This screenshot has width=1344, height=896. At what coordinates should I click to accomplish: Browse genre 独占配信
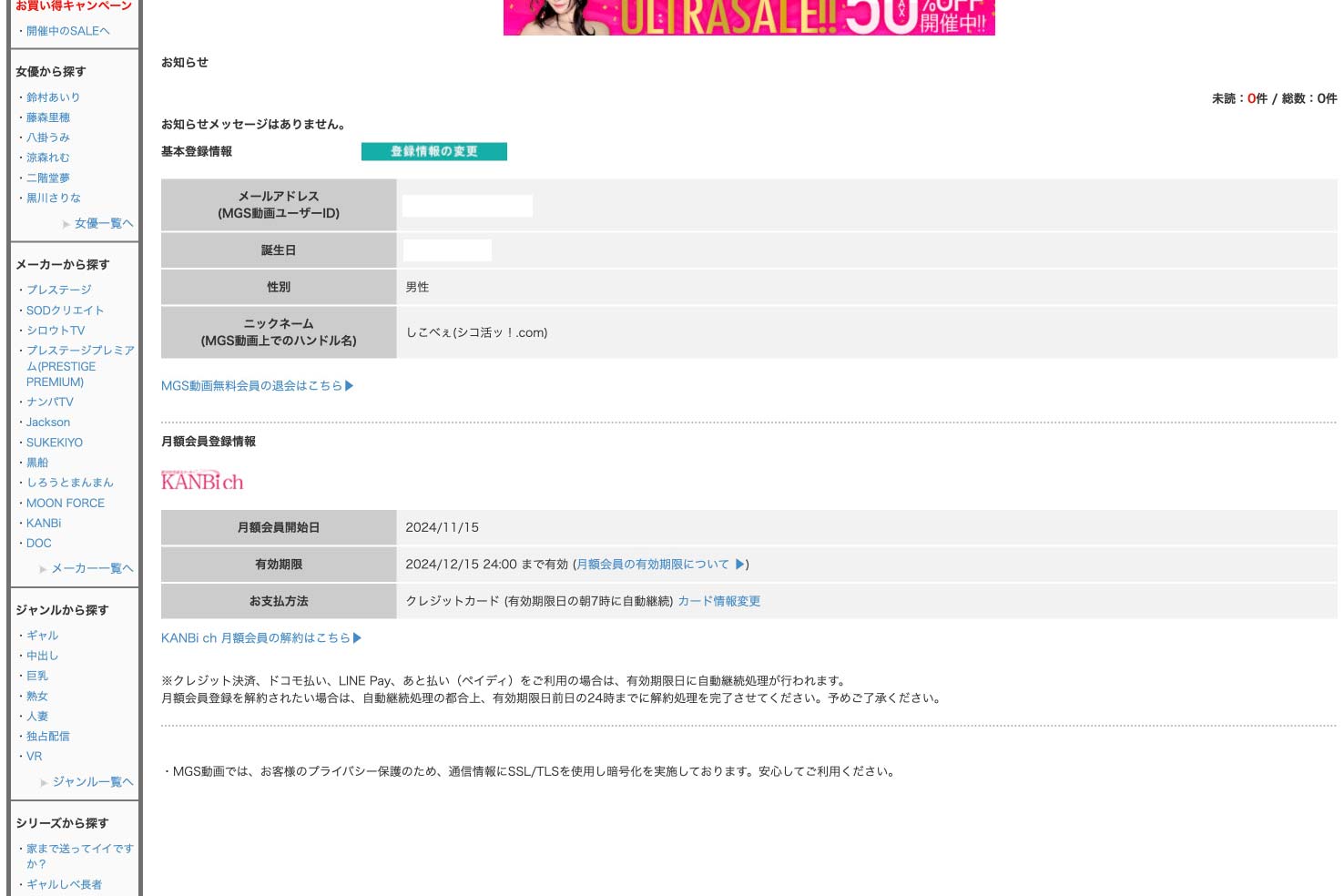48,737
